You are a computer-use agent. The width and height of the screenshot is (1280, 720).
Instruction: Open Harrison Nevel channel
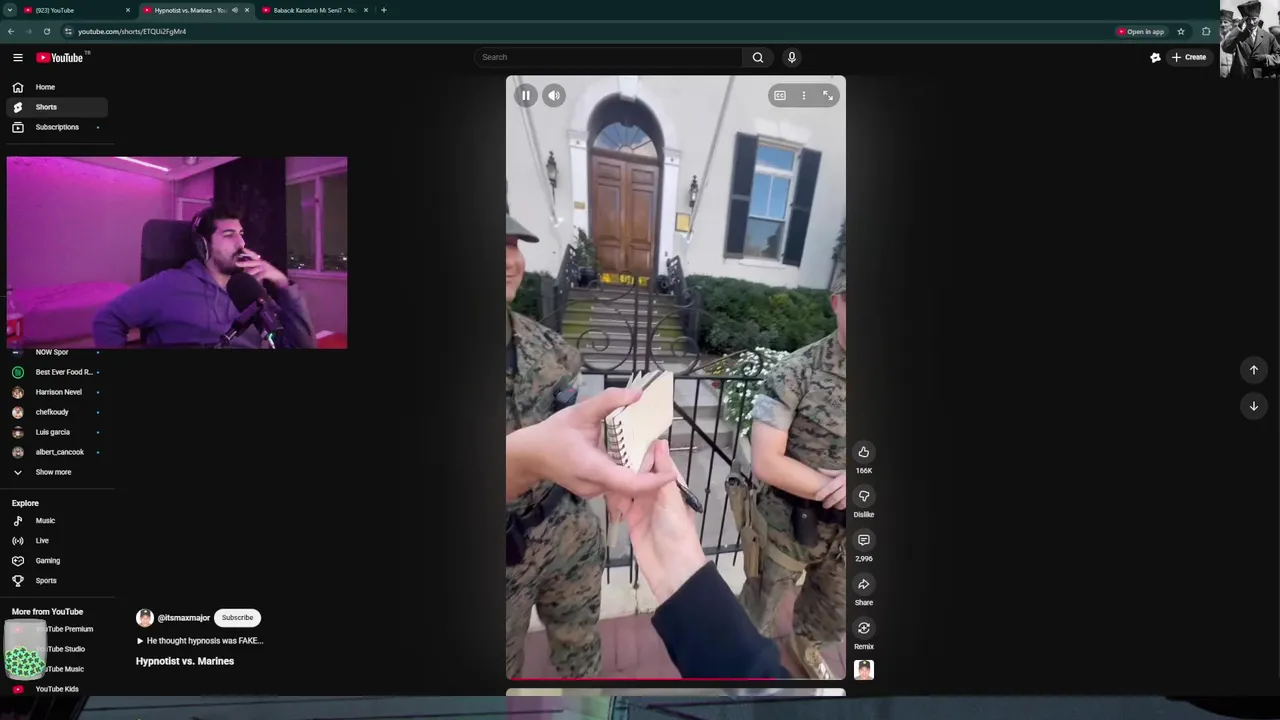56,392
